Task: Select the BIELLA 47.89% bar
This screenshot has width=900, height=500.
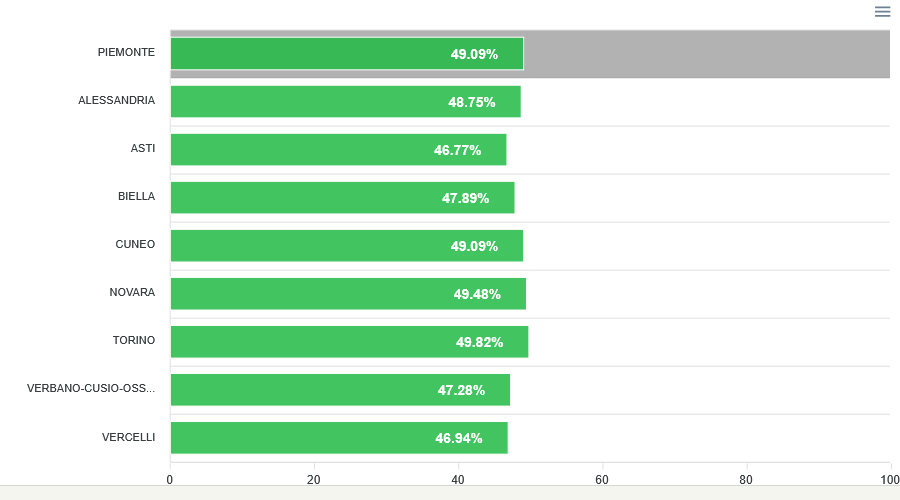Action: pyautogui.click(x=342, y=198)
